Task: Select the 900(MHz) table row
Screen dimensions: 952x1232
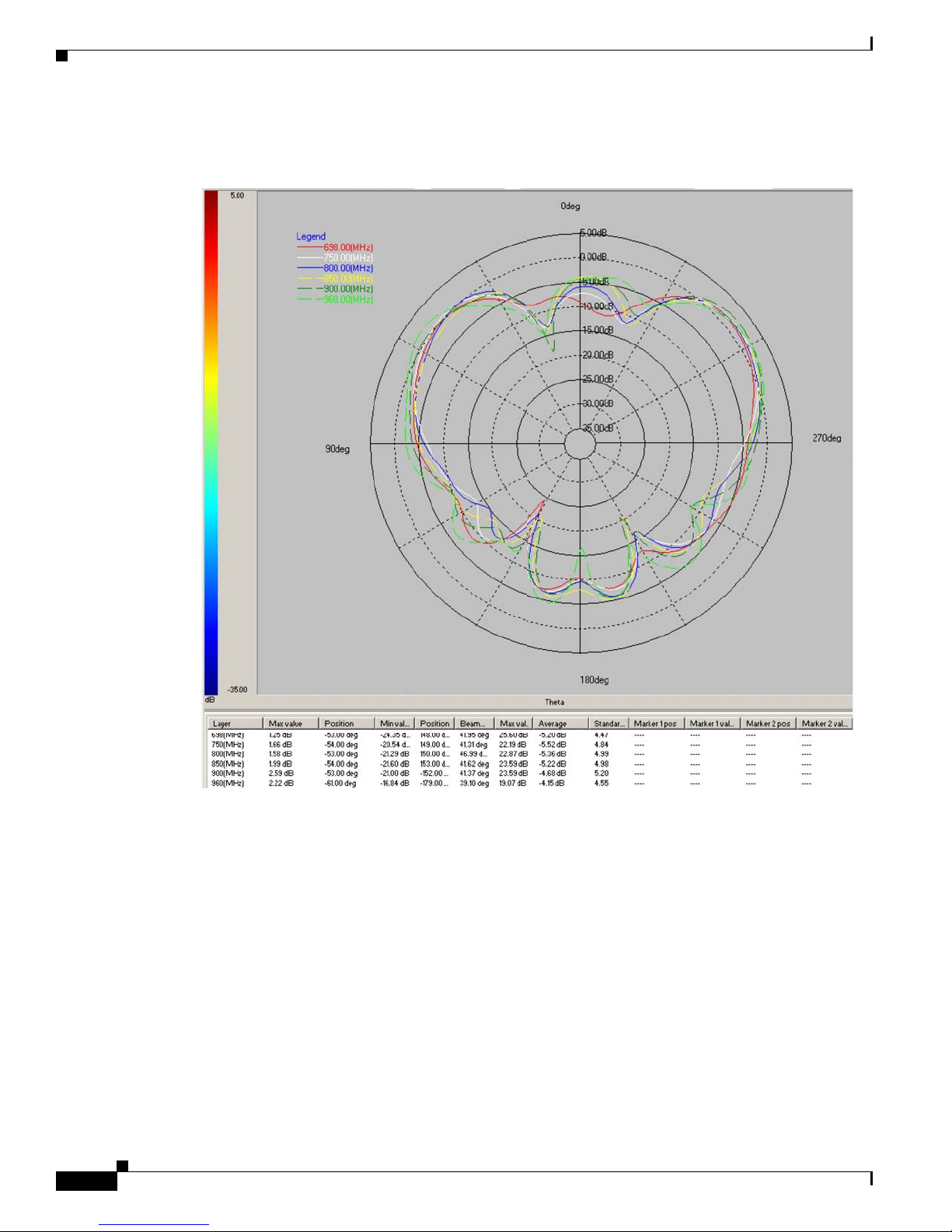Action: [228, 773]
